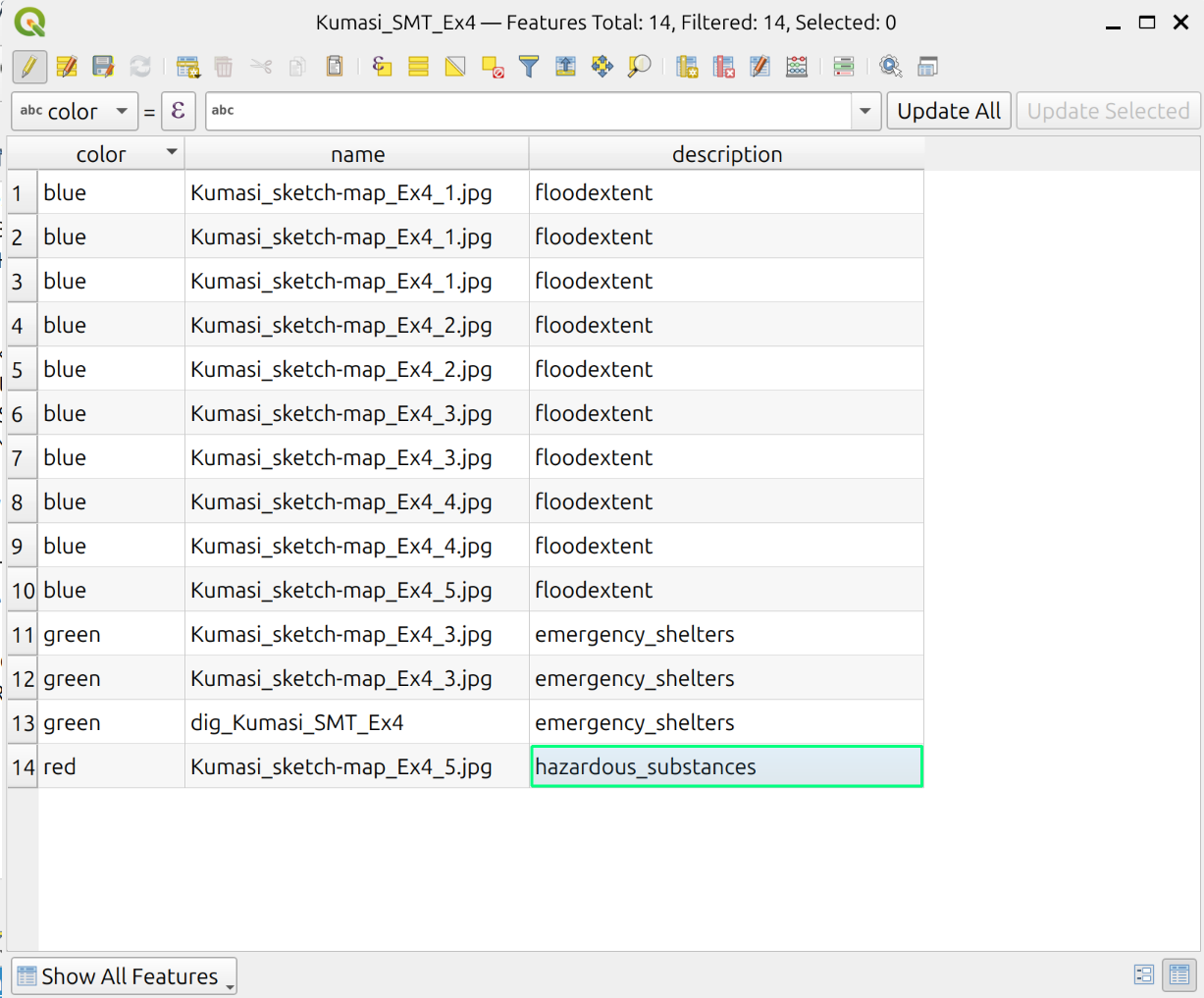Screen dimensions: 1204x998
Task: Add a new feature row
Action: tap(187, 67)
